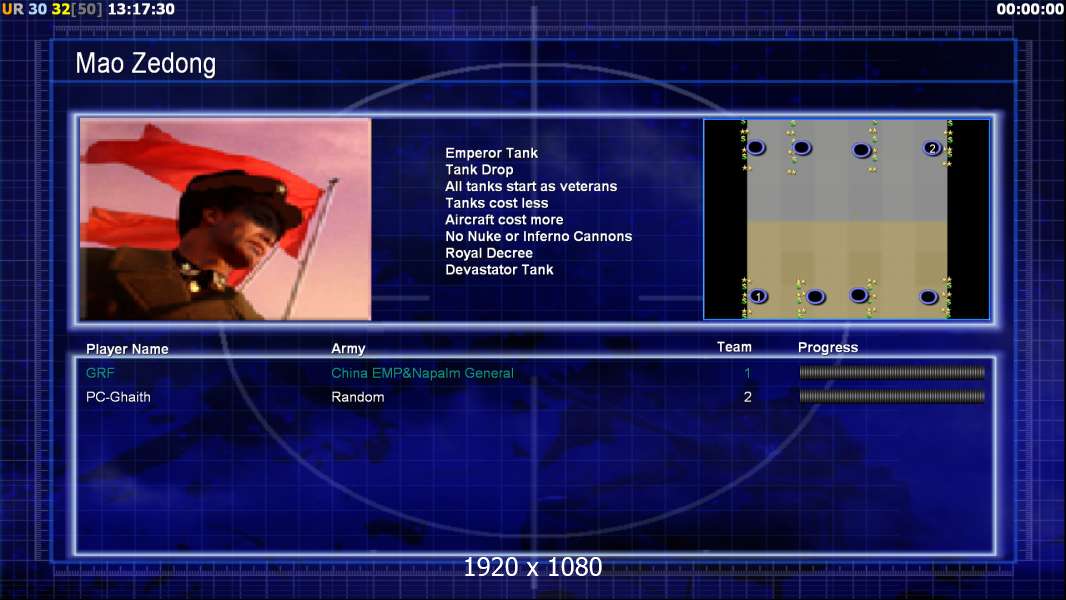Click the map preview thumbnail
The width and height of the screenshot is (1066, 600).
[x=846, y=219]
